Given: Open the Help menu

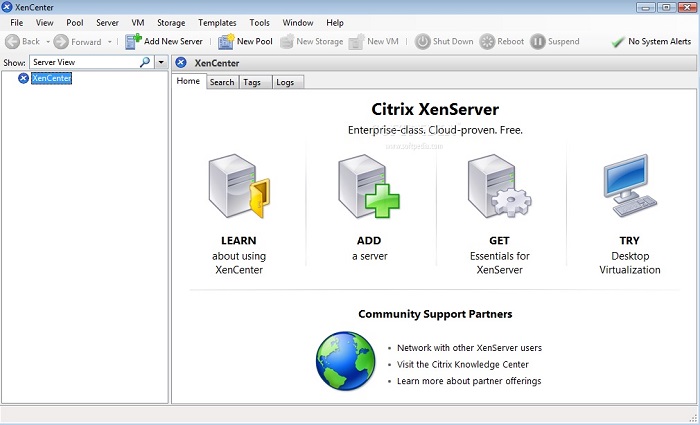Looking at the screenshot, I should click(335, 23).
